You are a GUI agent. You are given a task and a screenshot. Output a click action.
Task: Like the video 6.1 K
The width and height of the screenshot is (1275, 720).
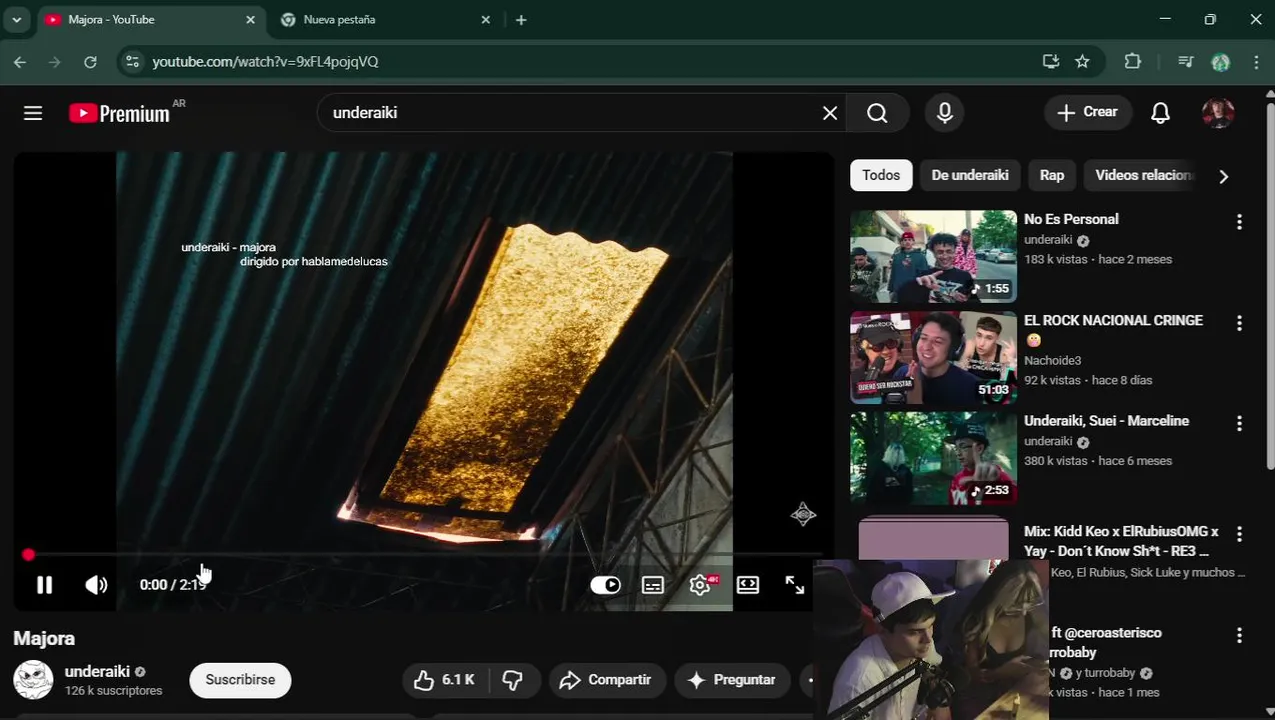coord(445,680)
